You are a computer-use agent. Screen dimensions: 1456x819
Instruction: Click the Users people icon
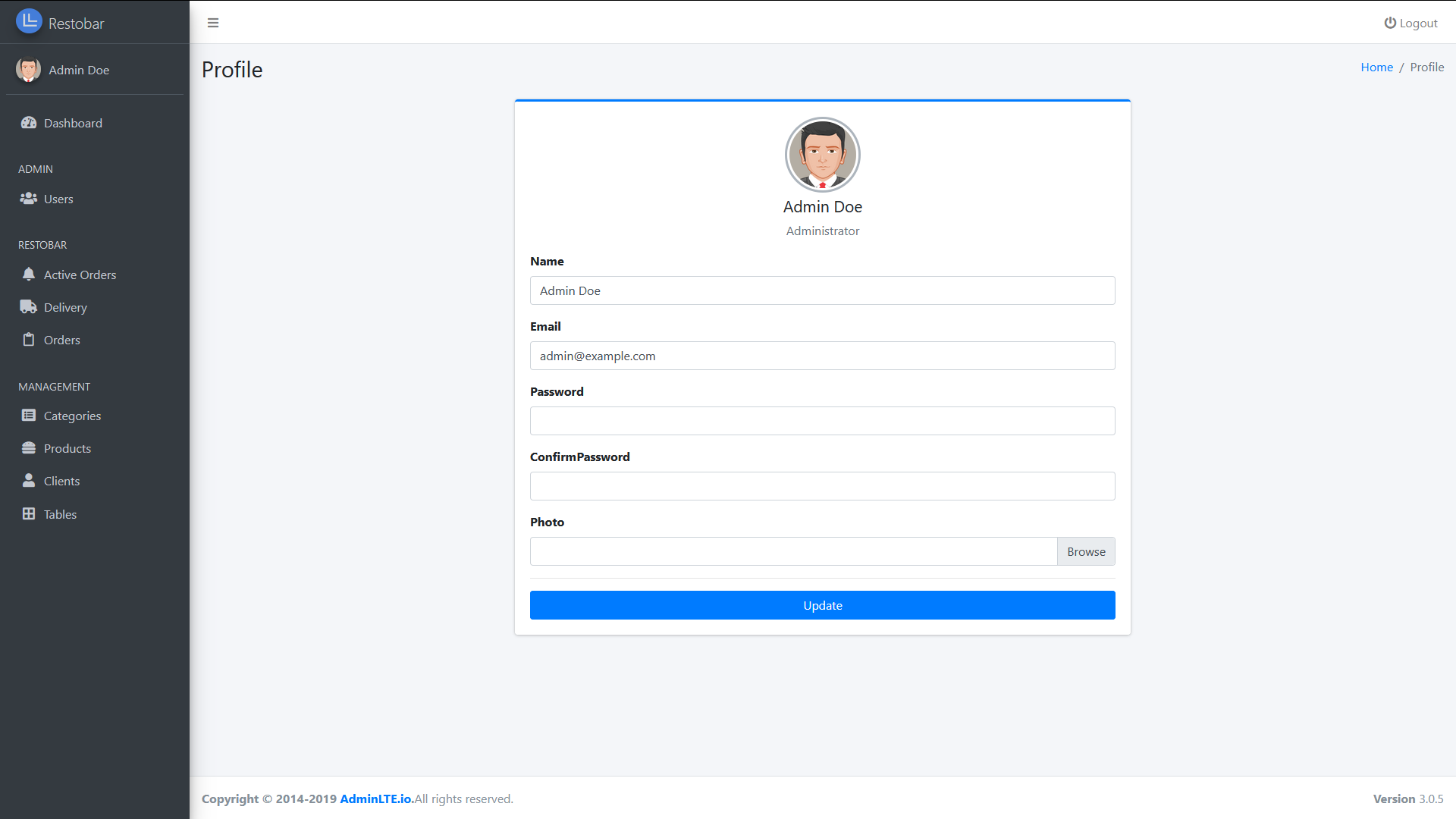(x=29, y=197)
